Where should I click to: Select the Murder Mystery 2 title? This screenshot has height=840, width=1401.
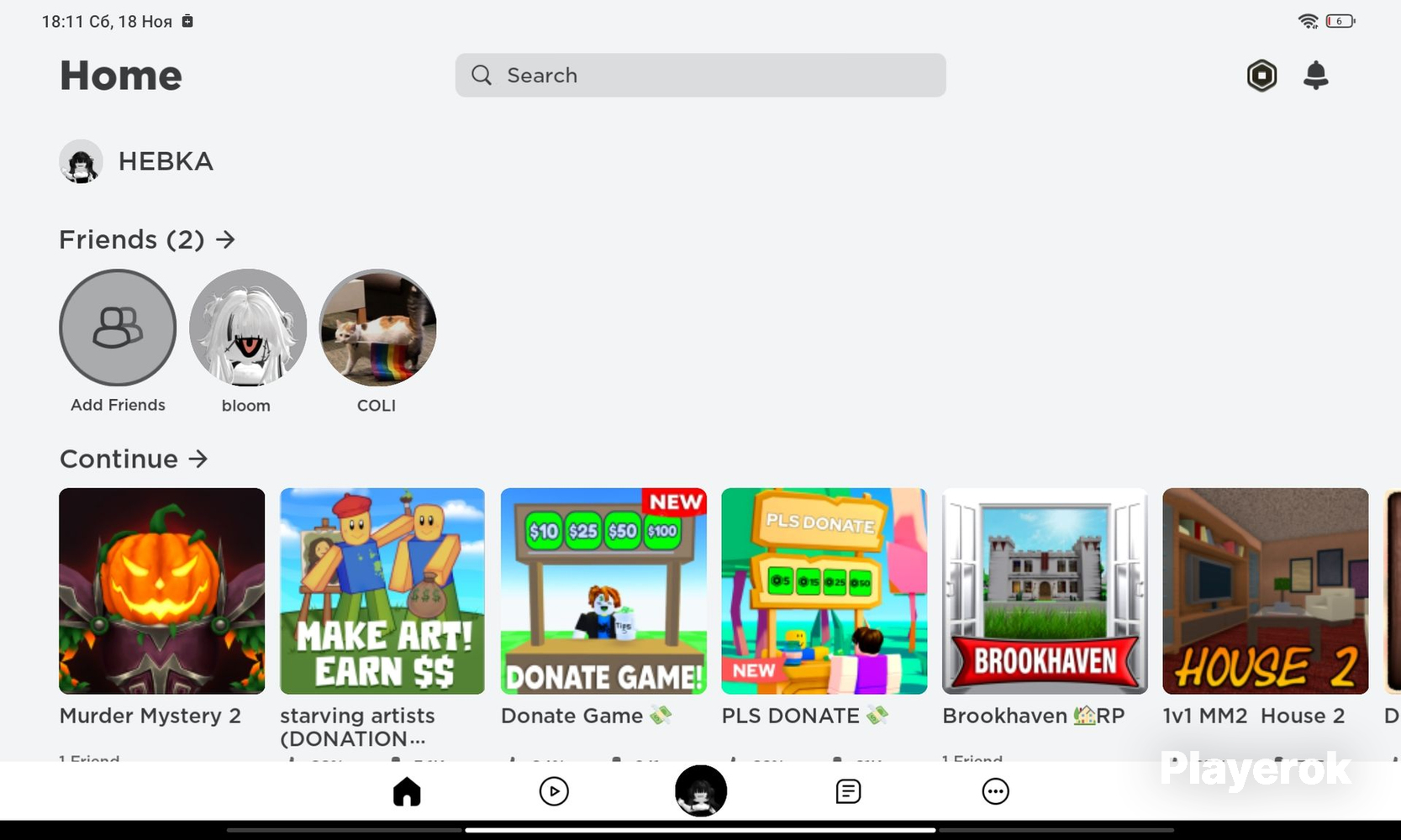pos(150,716)
